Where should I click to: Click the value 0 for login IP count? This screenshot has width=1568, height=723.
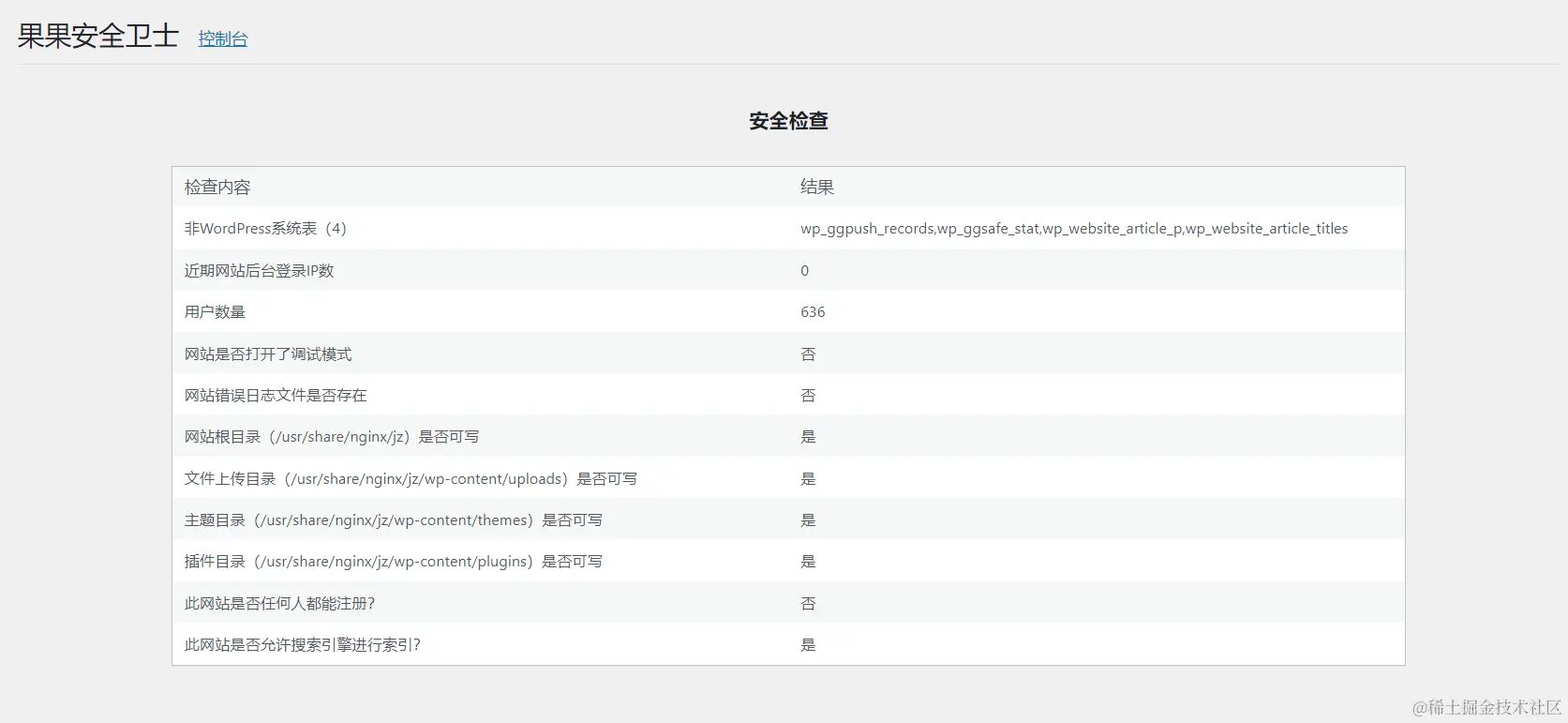(x=804, y=271)
